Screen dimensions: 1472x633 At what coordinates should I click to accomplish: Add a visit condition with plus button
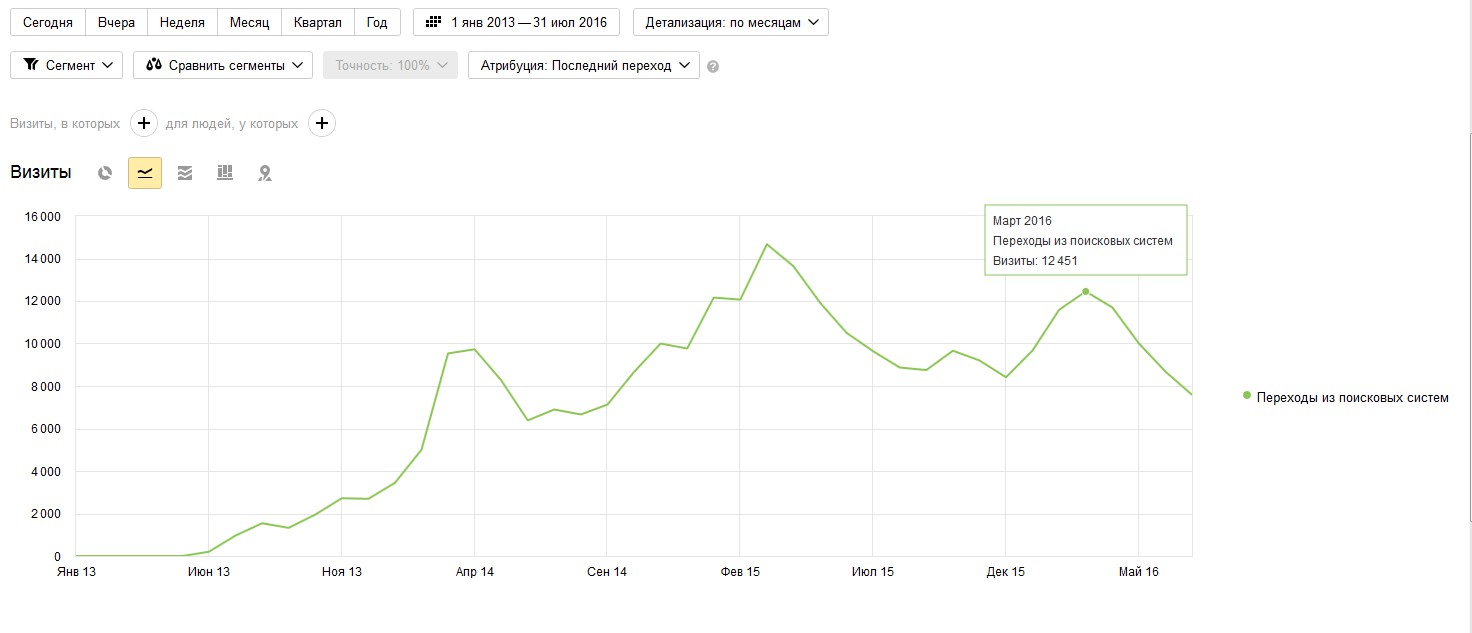pyautogui.click(x=144, y=124)
